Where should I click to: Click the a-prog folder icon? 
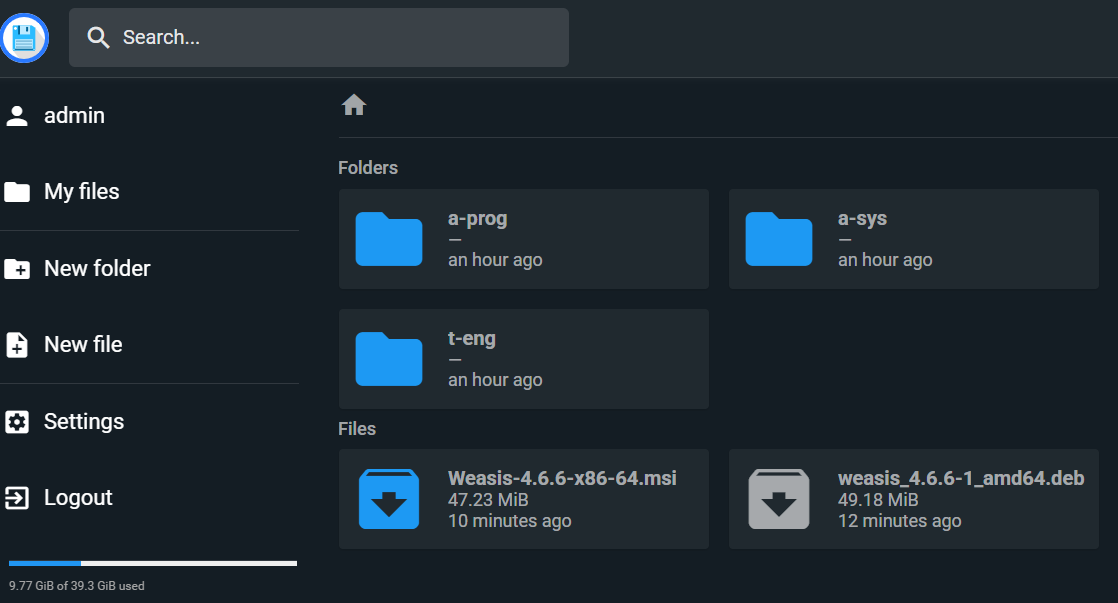(389, 239)
